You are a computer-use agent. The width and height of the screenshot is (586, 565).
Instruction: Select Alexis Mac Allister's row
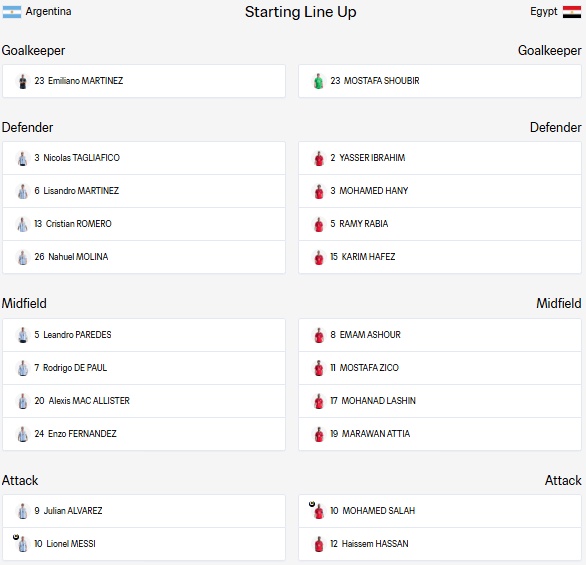[144, 401]
